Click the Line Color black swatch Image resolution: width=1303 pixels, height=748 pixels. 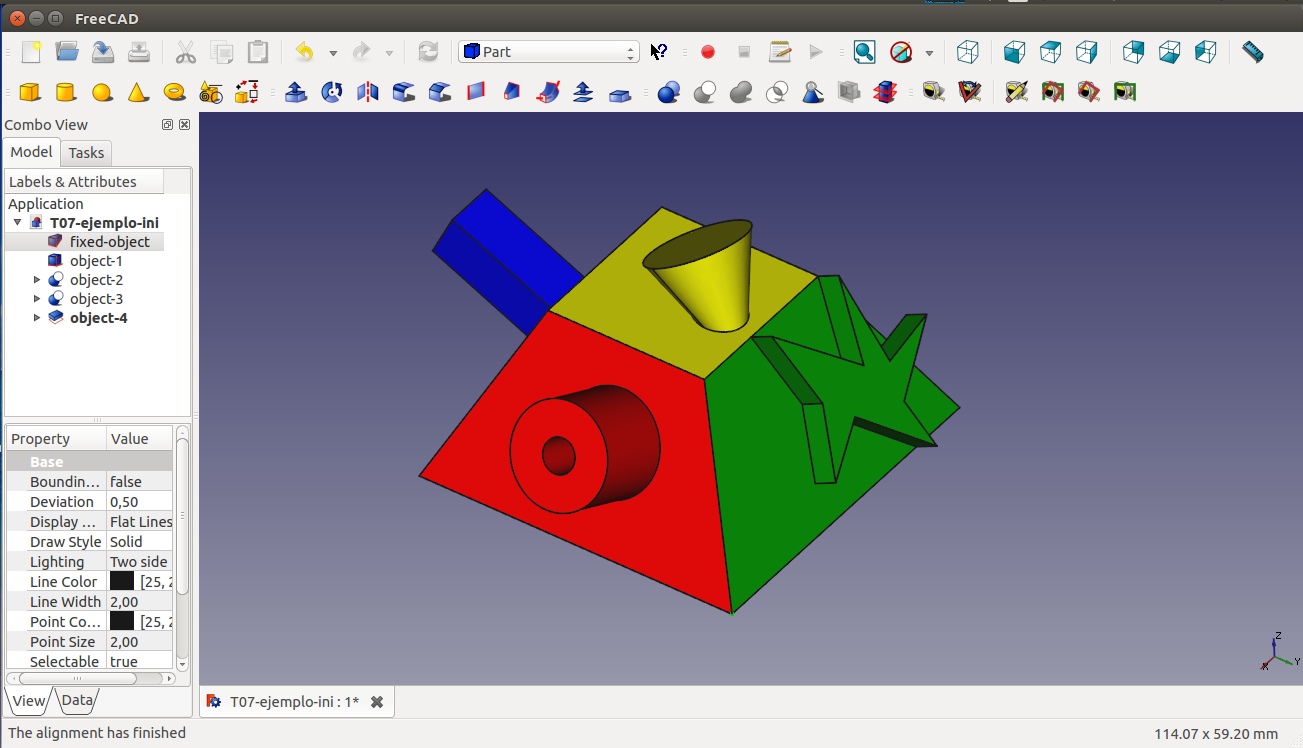(x=122, y=582)
